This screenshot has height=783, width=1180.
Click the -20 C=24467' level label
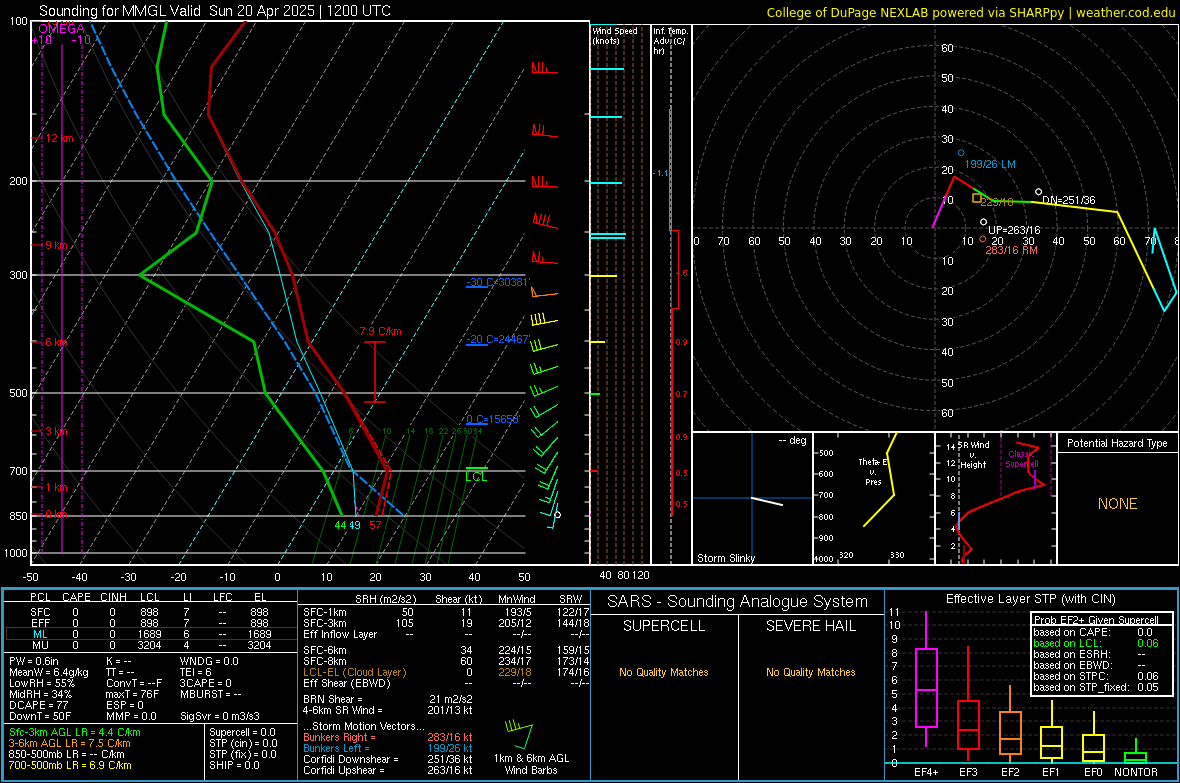(x=498, y=340)
